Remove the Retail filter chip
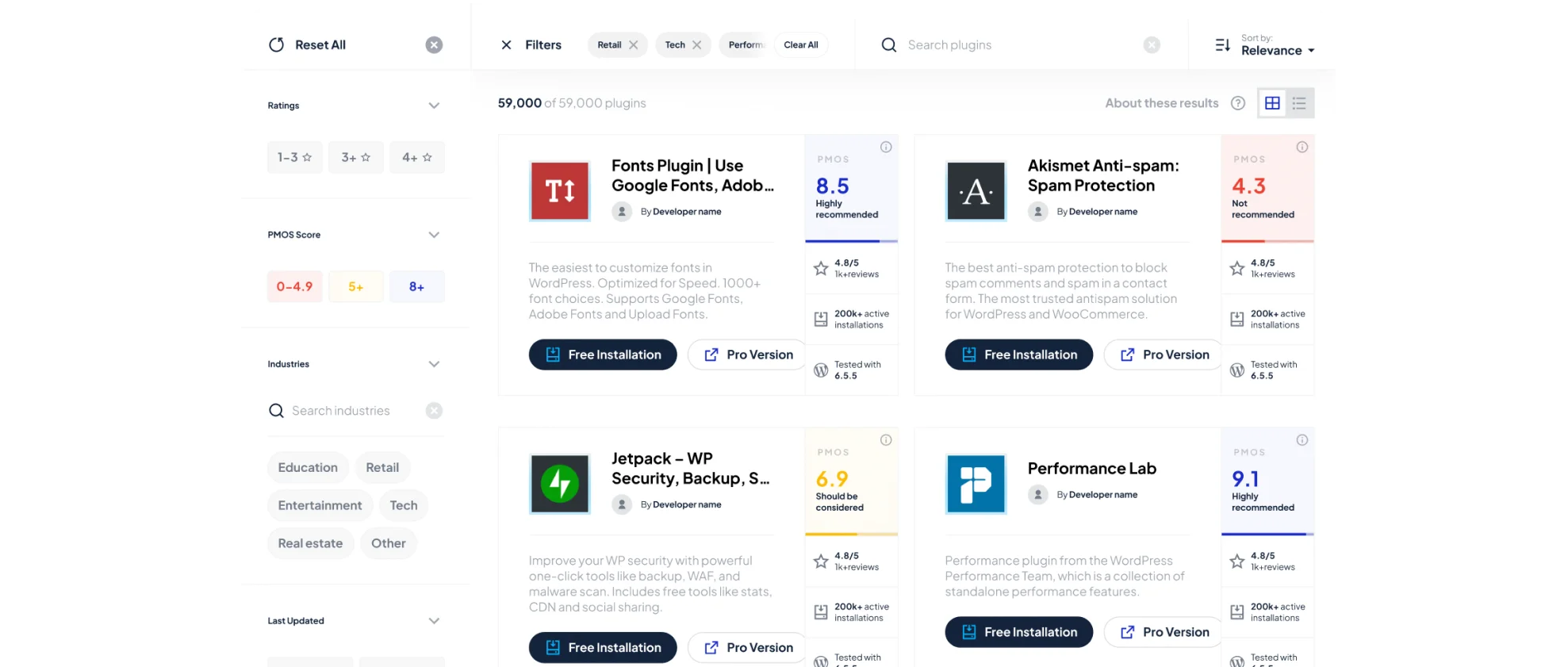 click(634, 45)
